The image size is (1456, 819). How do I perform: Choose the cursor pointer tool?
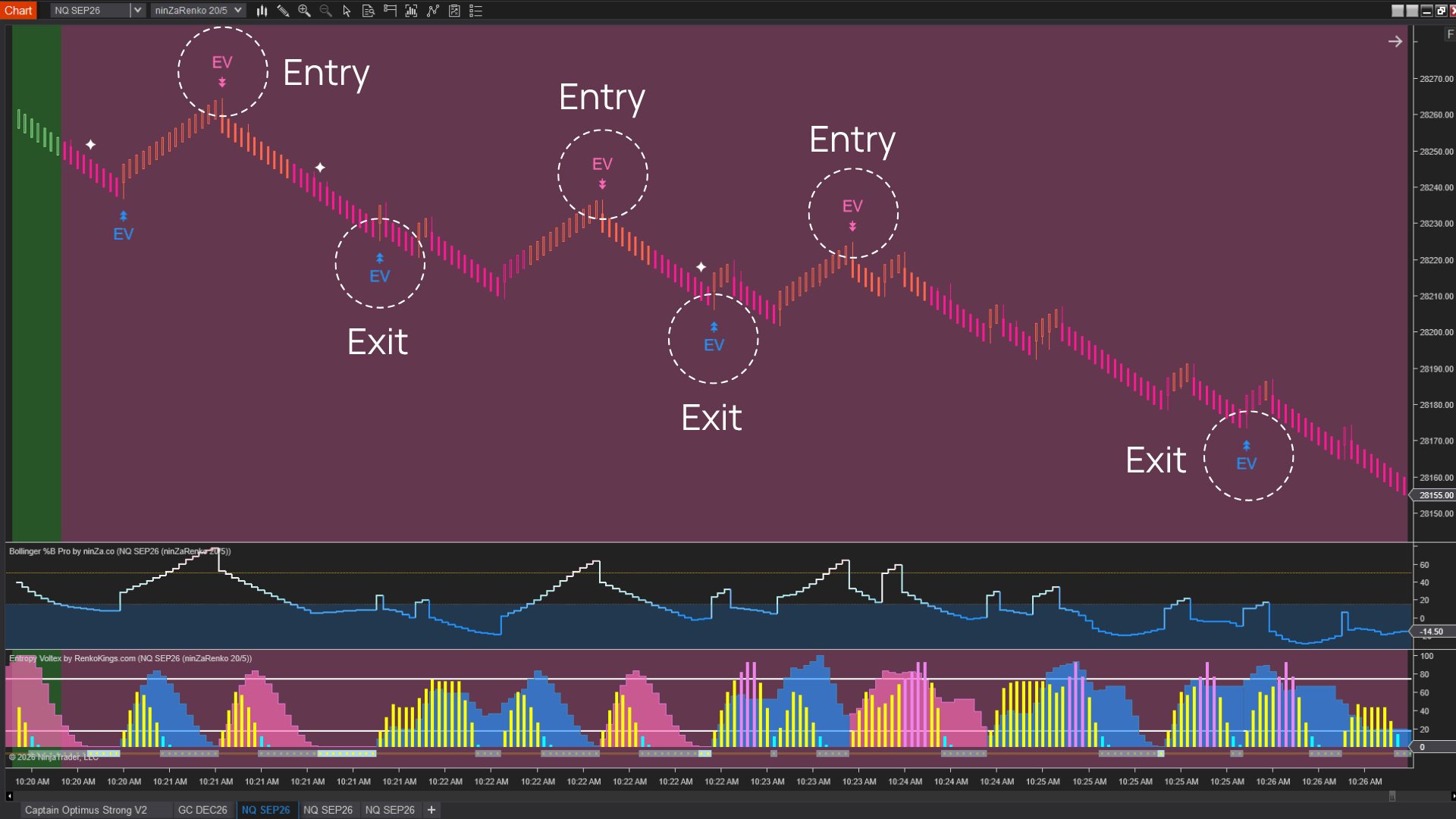tap(347, 11)
